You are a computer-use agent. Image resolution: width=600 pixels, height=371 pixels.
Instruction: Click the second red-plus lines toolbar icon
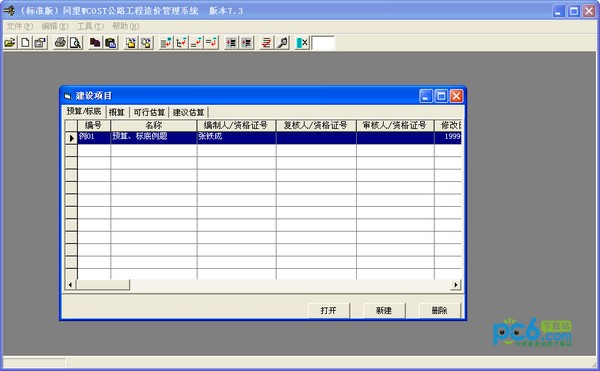click(x=247, y=42)
